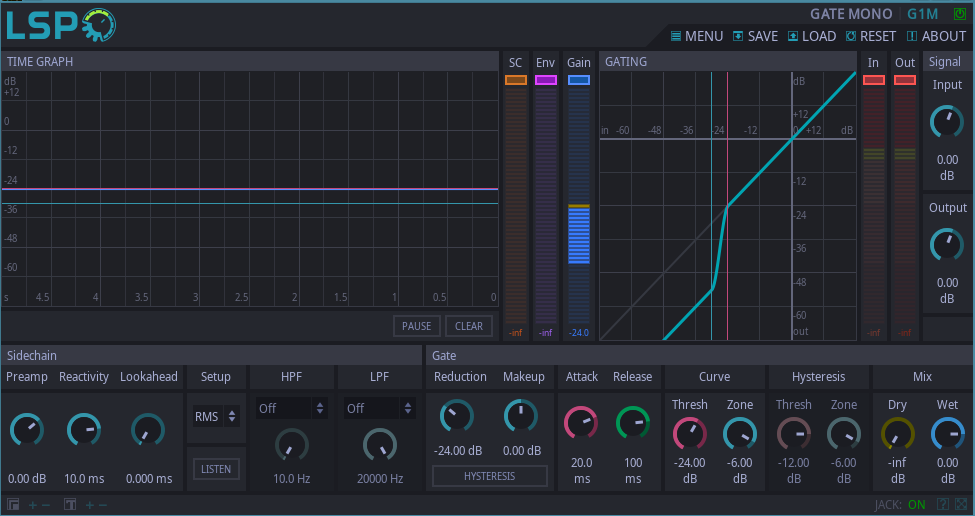The height and width of the screenshot is (516, 975).
Task: Click the Reactivity value 10.0 ms
Action: coord(85,479)
